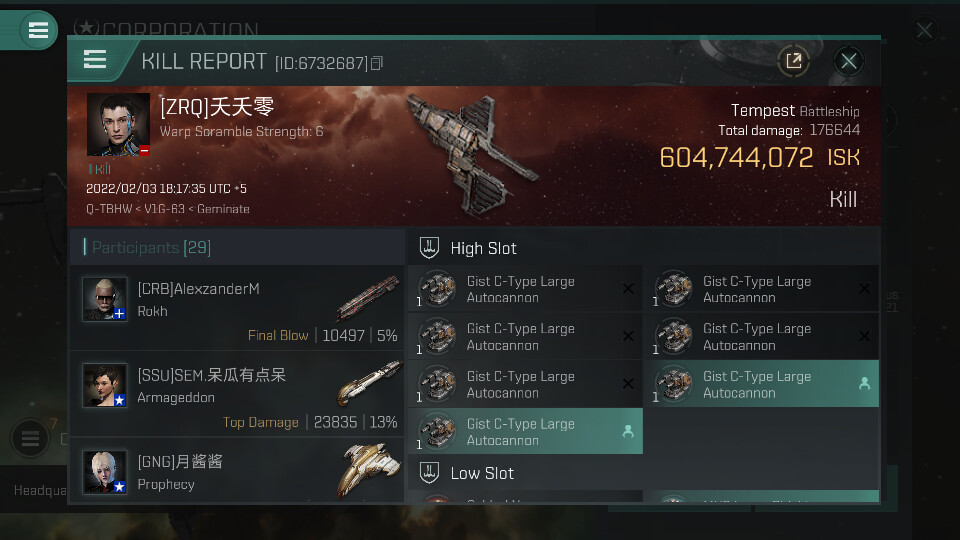
Task: Select the highlighted autocannon in left column
Action: click(x=525, y=432)
